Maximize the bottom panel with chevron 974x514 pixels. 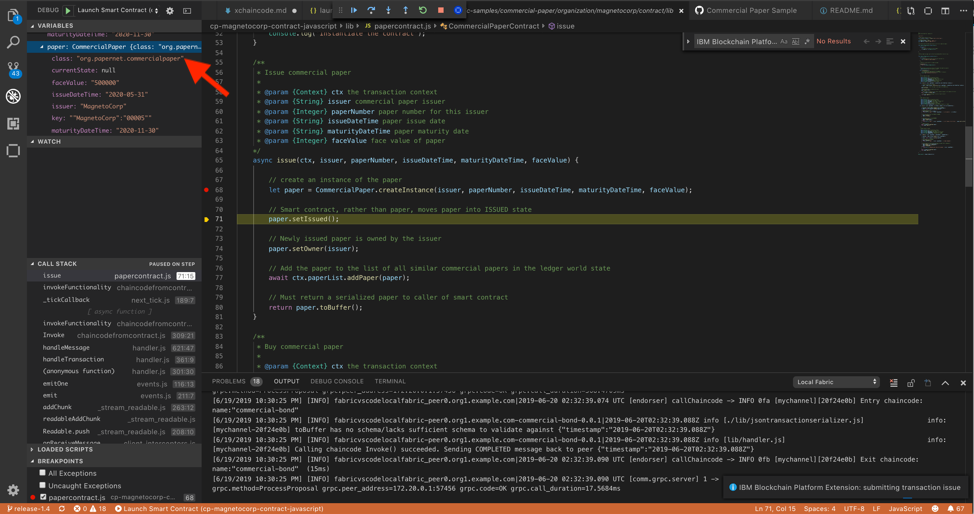coord(945,383)
